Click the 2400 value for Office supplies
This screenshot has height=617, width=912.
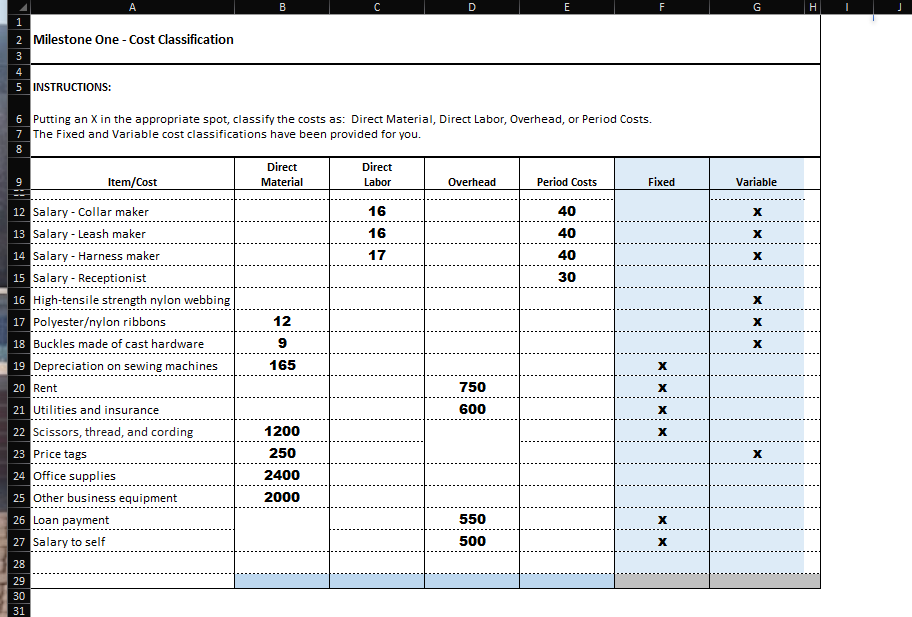point(281,475)
